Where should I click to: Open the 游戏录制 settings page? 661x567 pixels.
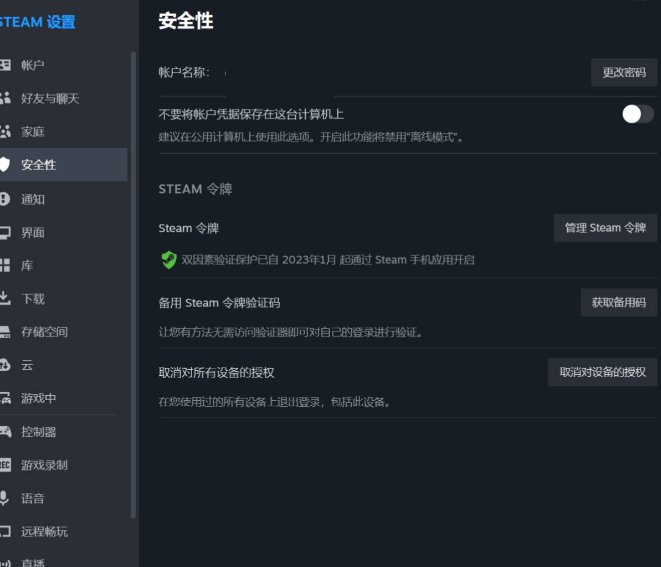(x=64, y=465)
